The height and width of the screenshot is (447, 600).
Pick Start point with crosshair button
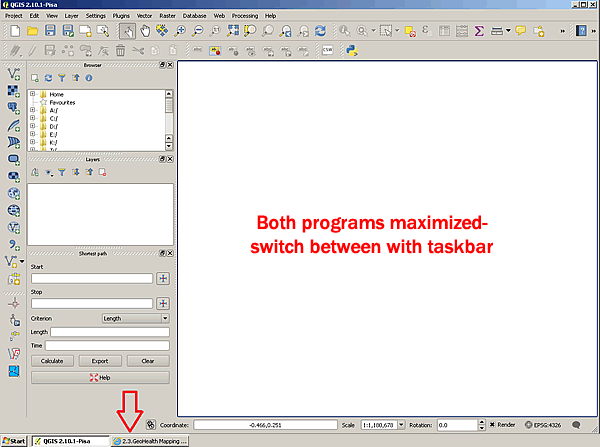point(163,278)
